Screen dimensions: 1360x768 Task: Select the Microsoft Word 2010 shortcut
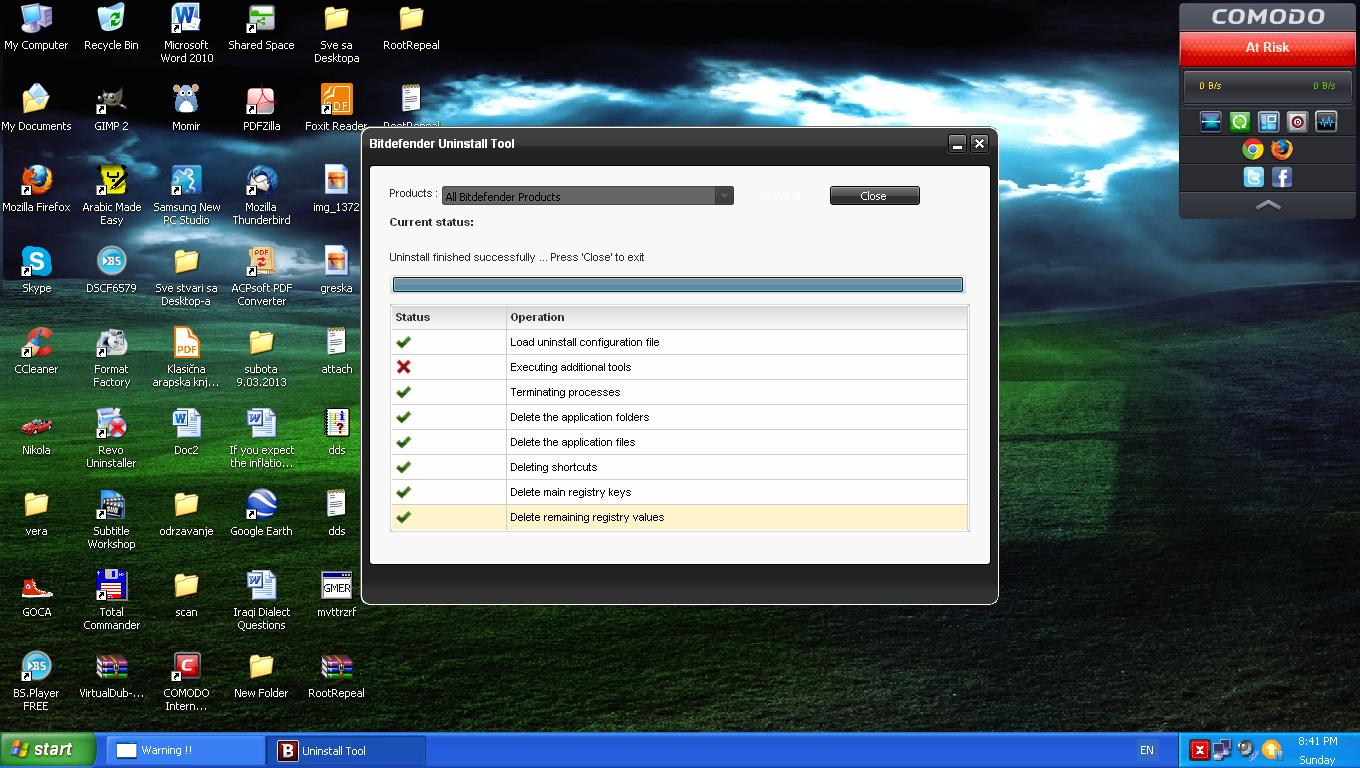[x=186, y=34]
